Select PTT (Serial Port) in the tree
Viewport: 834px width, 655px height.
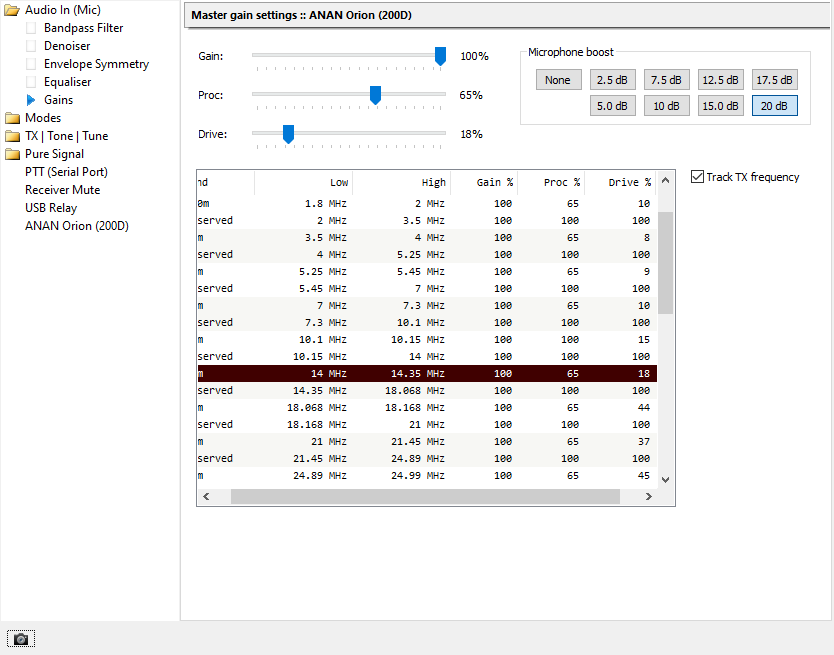point(66,172)
